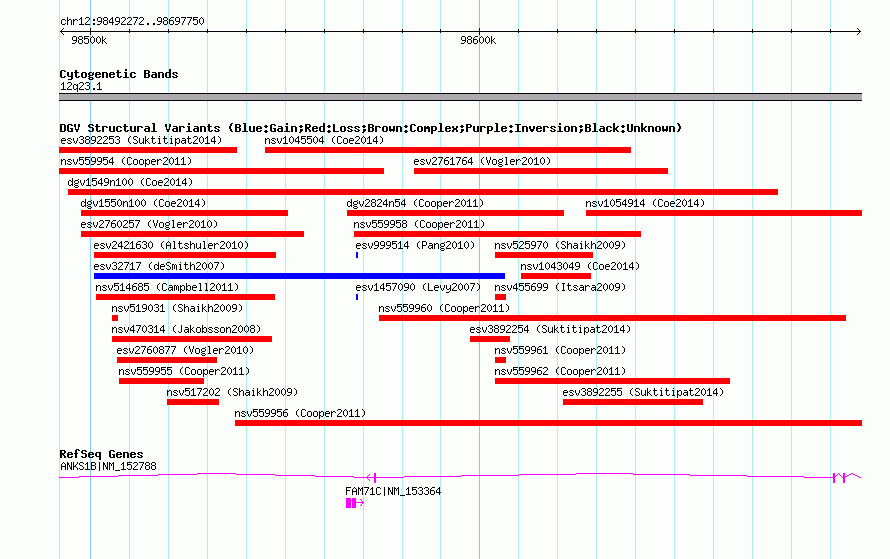Image resolution: width=890 pixels, height=559 pixels.
Task: Click the RefSeq Genes track title
Action: pyautogui.click(x=101, y=454)
